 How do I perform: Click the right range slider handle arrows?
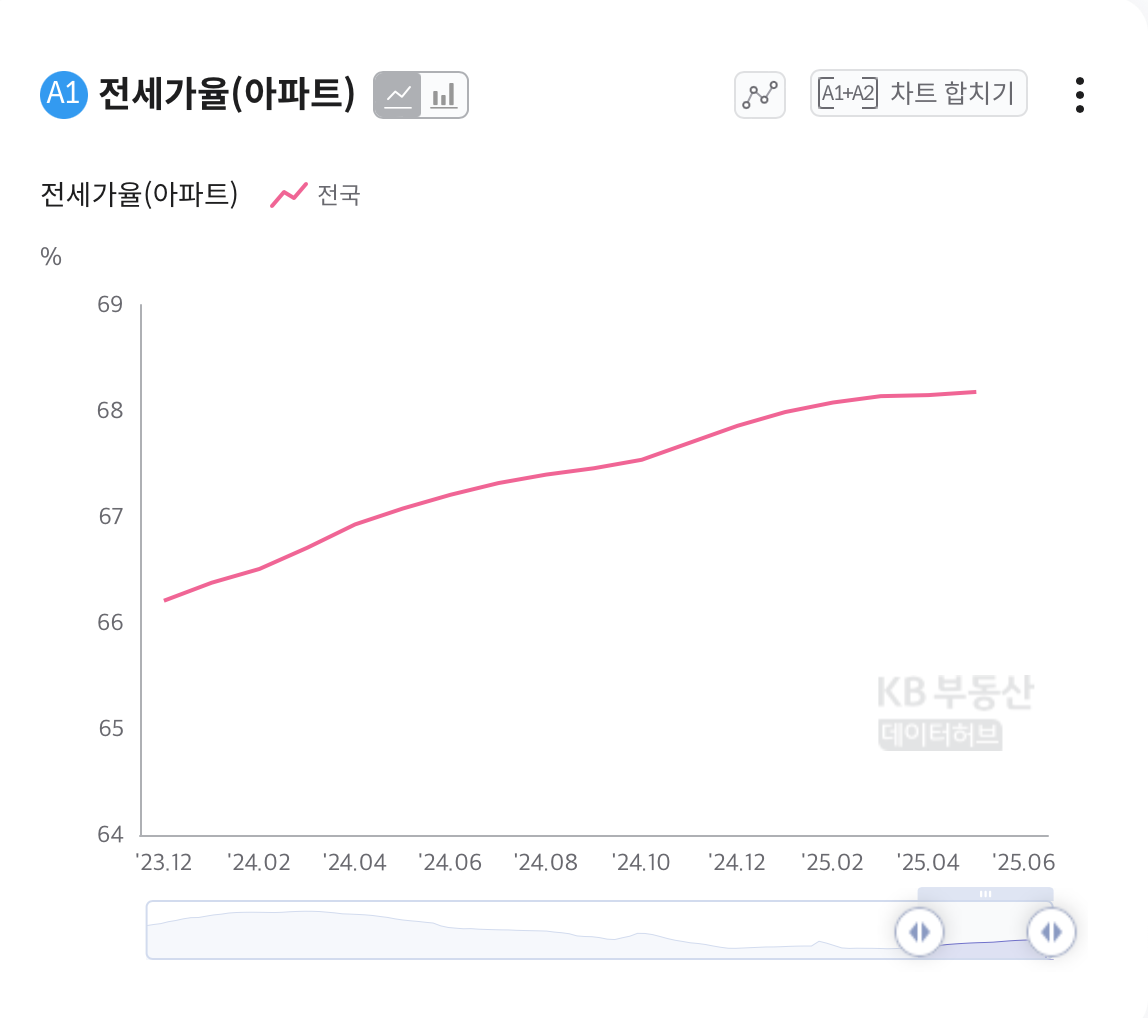click(x=1051, y=931)
